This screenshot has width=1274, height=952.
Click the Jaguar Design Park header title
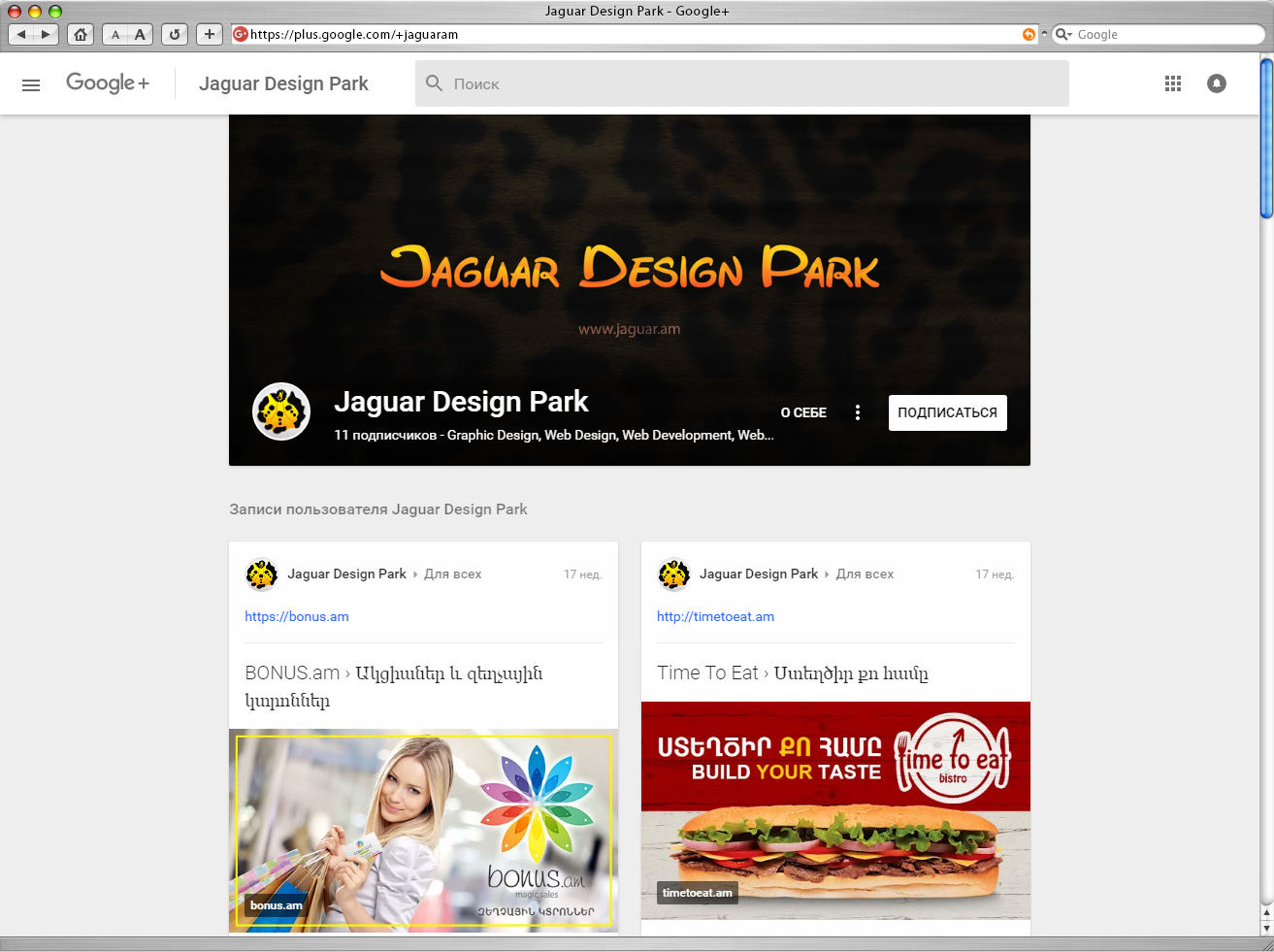tap(283, 83)
